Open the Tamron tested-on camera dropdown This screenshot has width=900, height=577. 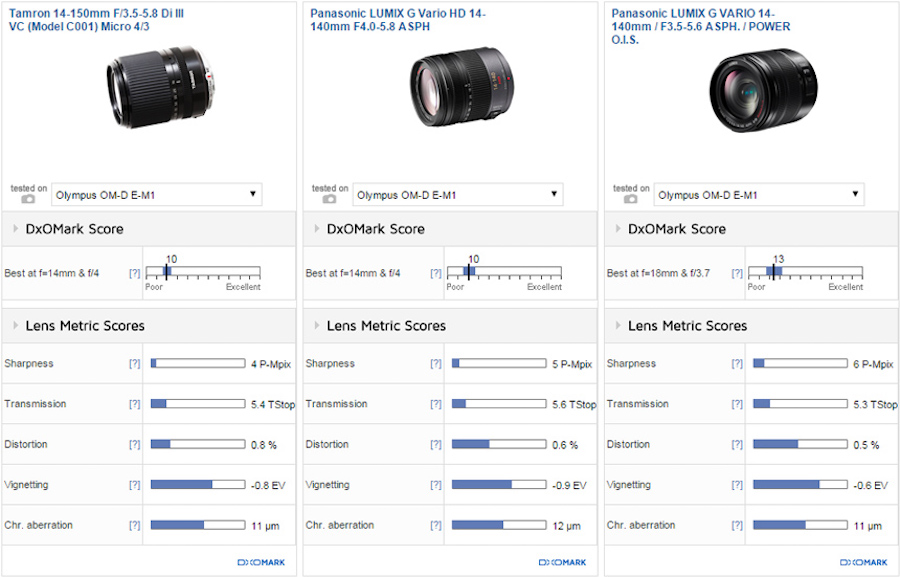156,195
